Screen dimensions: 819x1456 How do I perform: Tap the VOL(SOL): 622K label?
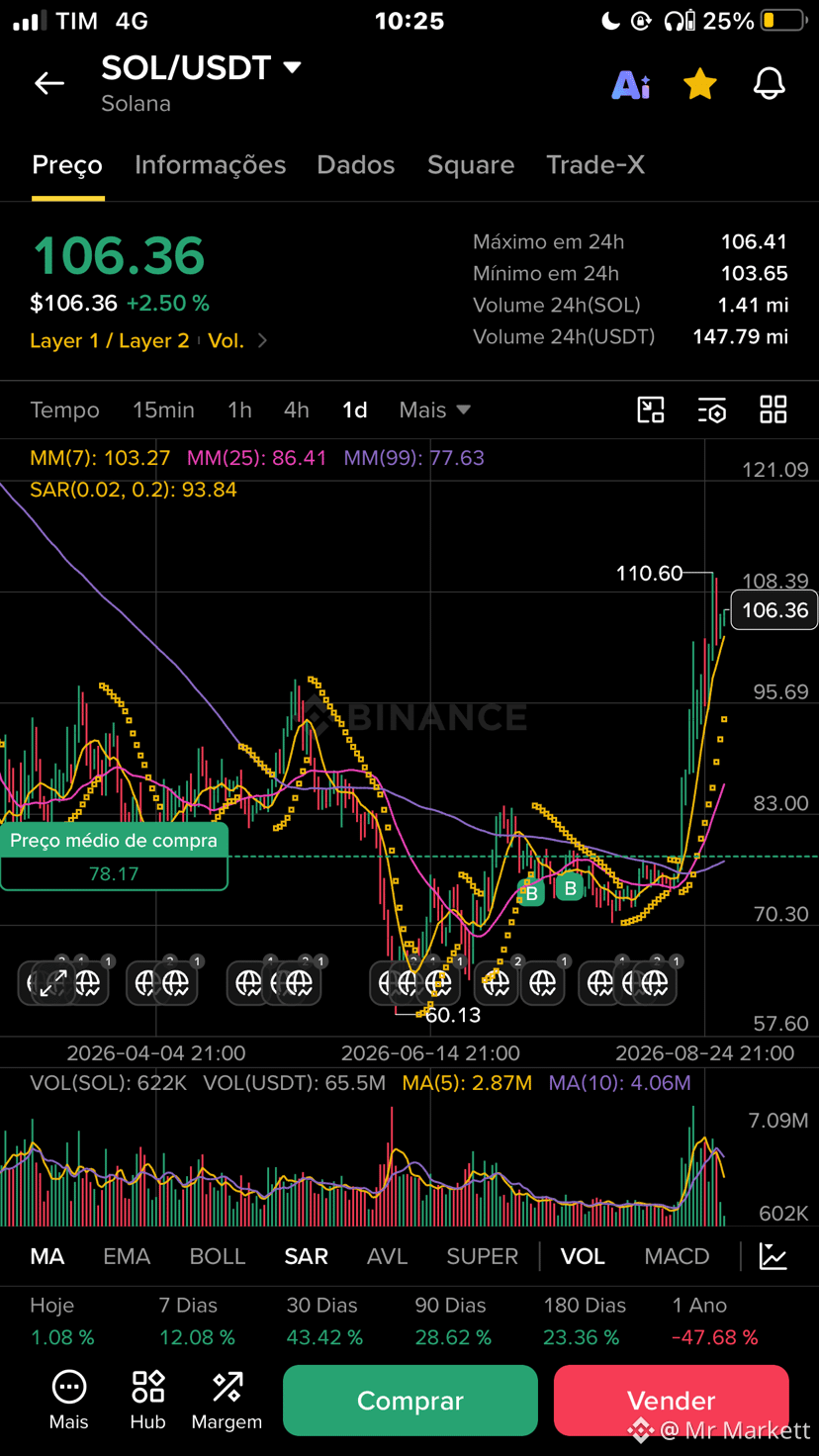[109, 1083]
